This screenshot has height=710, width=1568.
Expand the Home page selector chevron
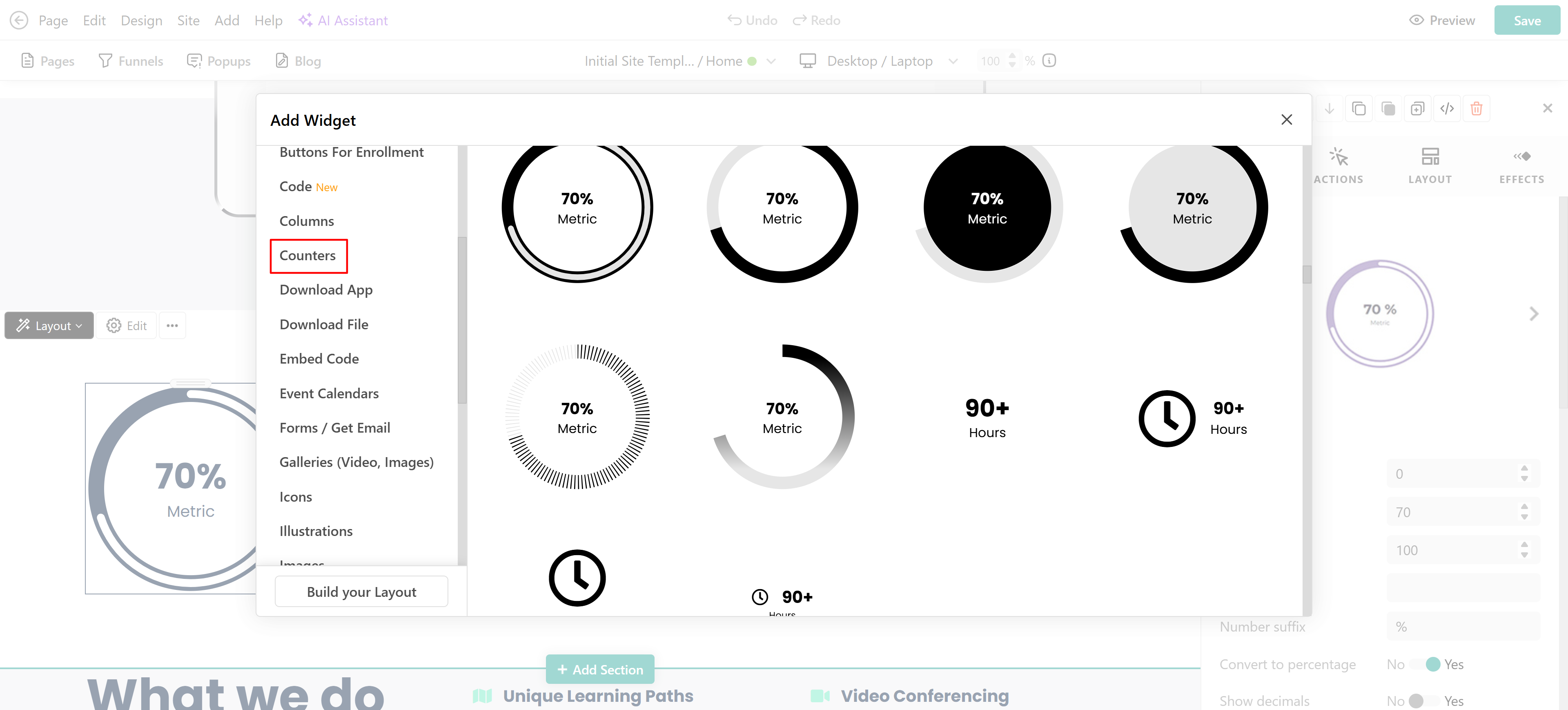pos(771,61)
